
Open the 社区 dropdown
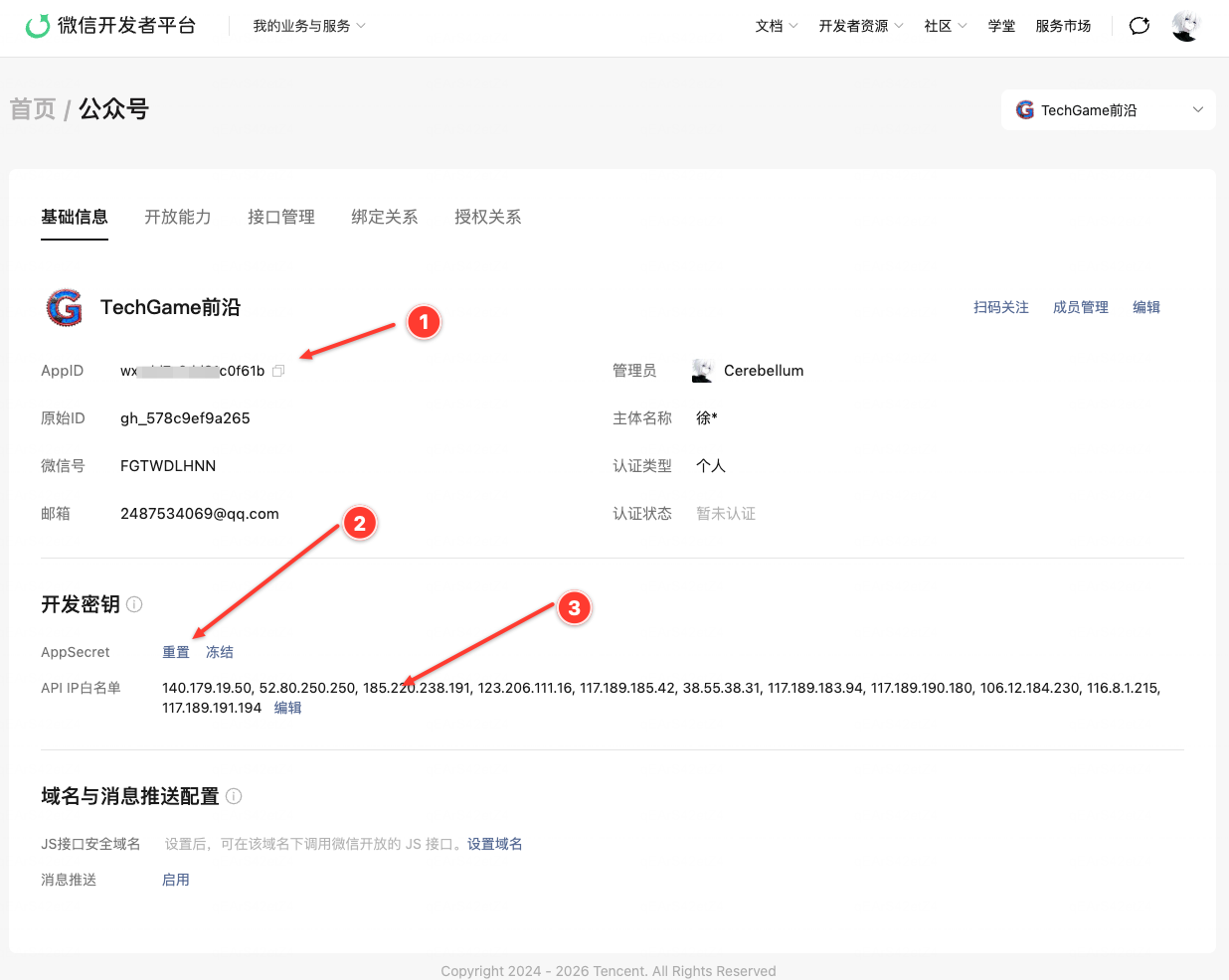click(946, 26)
